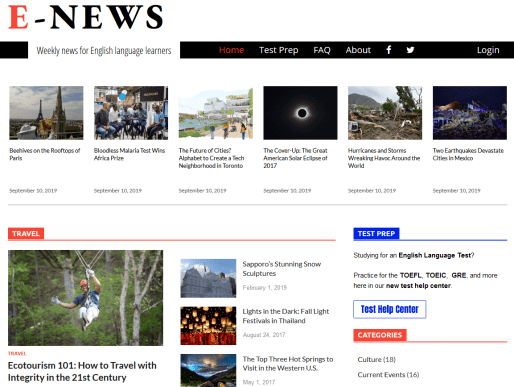Select the TRAVEL section header tag
The image size is (514, 387).
pos(26,234)
